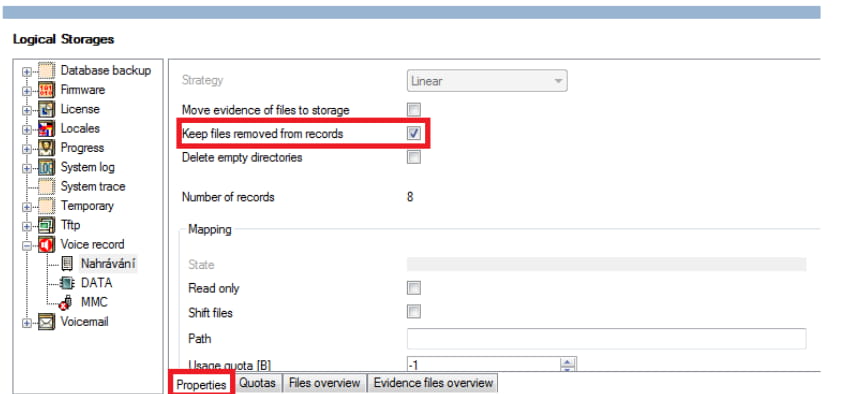Click the Number of records value 8

410,197
